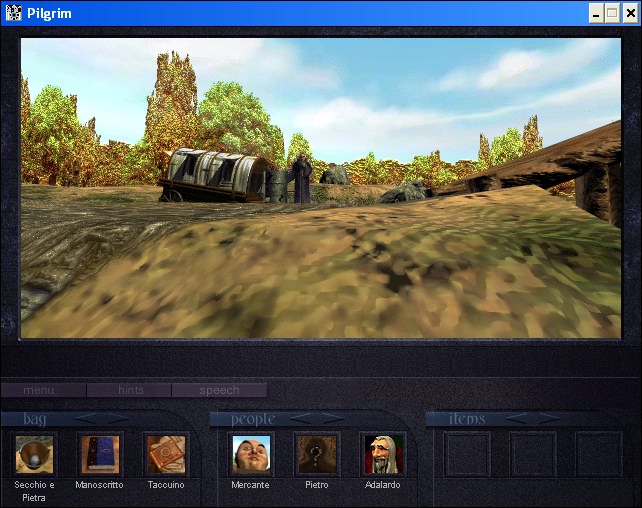This screenshot has width=642, height=508.
Task: Click the 'Manoscritto' label
Action: pyautogui.click(x=99, y=485)
